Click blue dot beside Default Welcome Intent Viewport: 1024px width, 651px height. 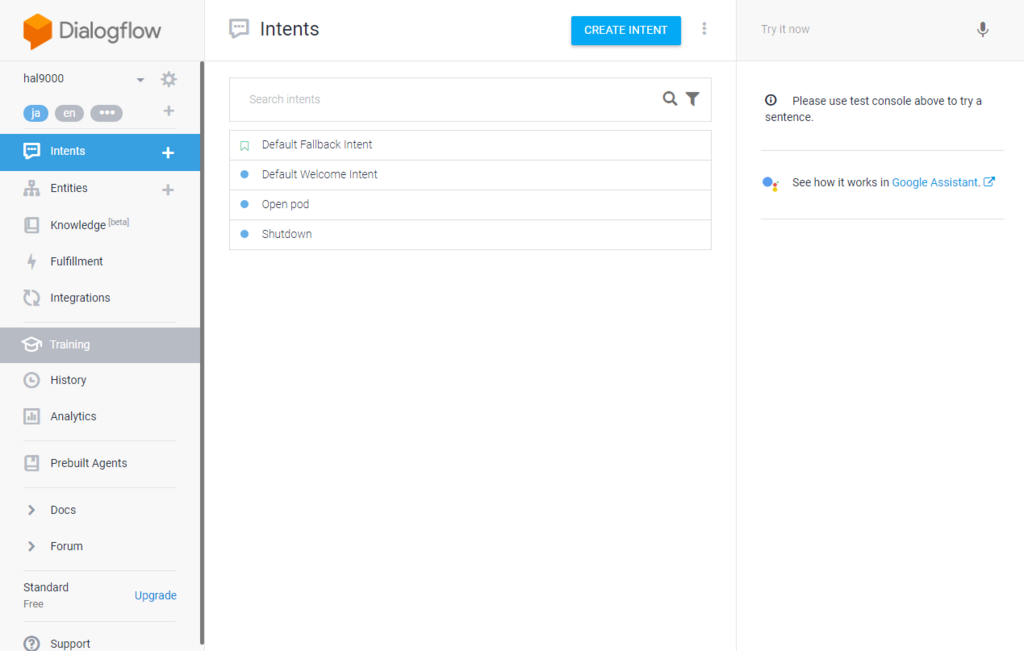[x=244, y=174]
